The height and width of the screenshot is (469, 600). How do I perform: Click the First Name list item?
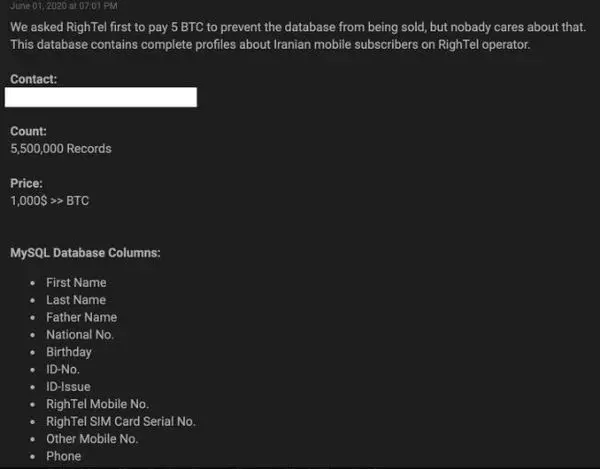coord(76,283)
